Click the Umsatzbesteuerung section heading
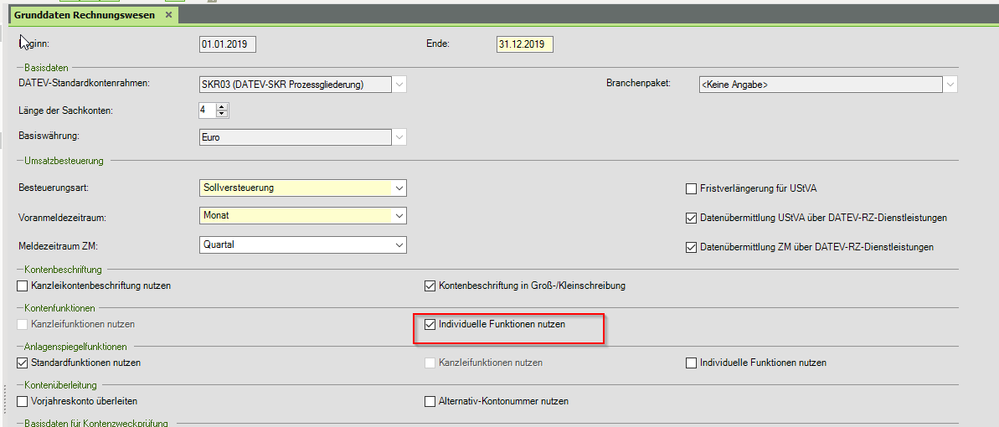This screenshot has height=427, width=999. 63,161
